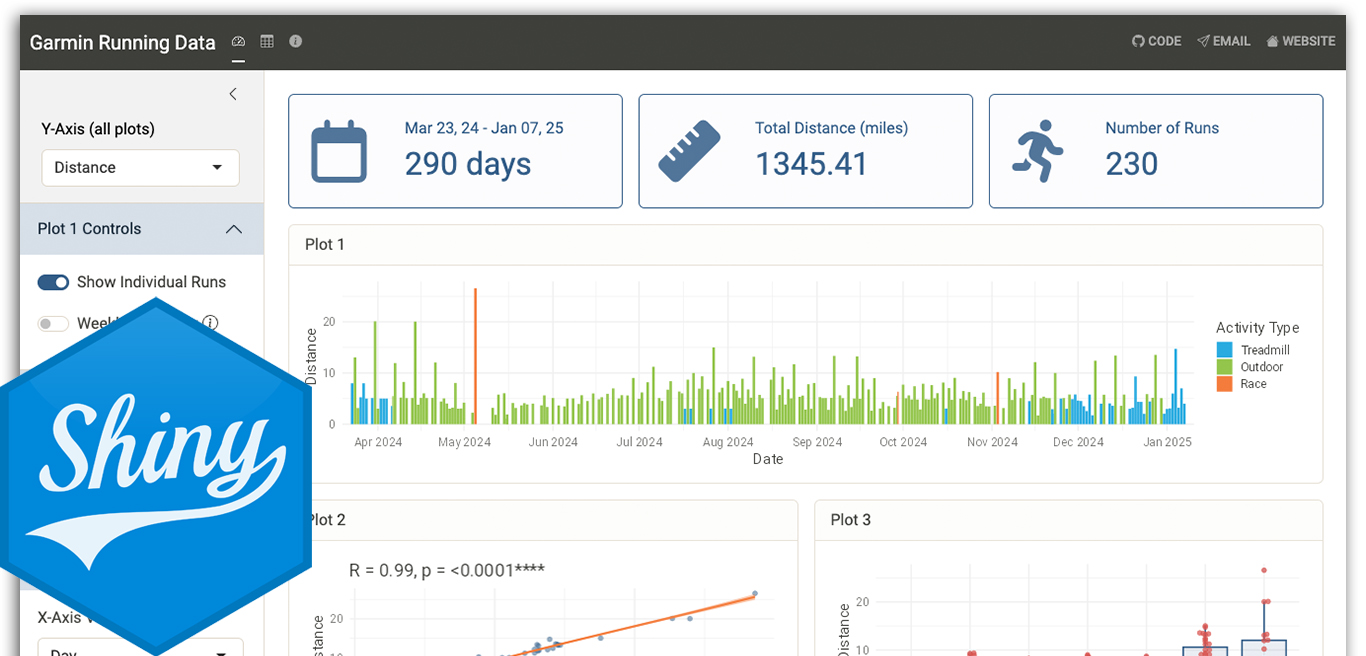
Task: Toggle Show Individual Runs switch
Action: click(53, 282)
